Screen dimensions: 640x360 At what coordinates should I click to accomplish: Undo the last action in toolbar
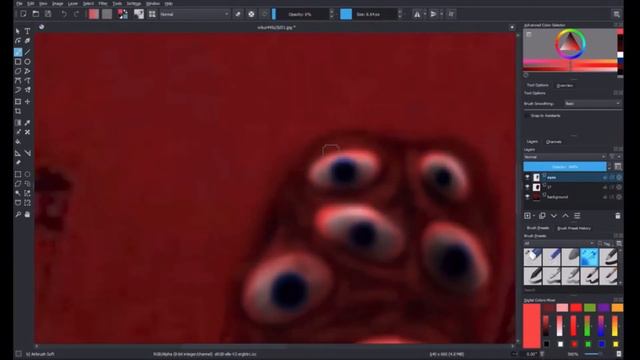pyautogui.click(x=64, y=14)
